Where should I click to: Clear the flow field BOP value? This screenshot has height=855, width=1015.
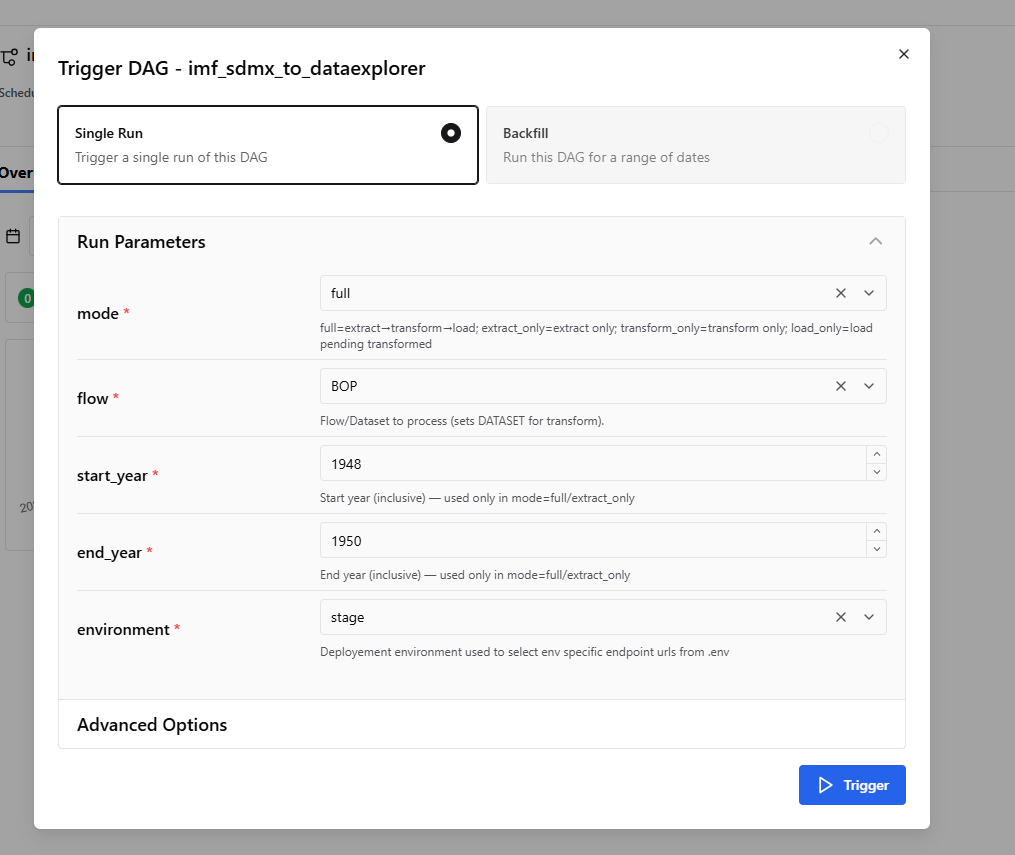841,386
